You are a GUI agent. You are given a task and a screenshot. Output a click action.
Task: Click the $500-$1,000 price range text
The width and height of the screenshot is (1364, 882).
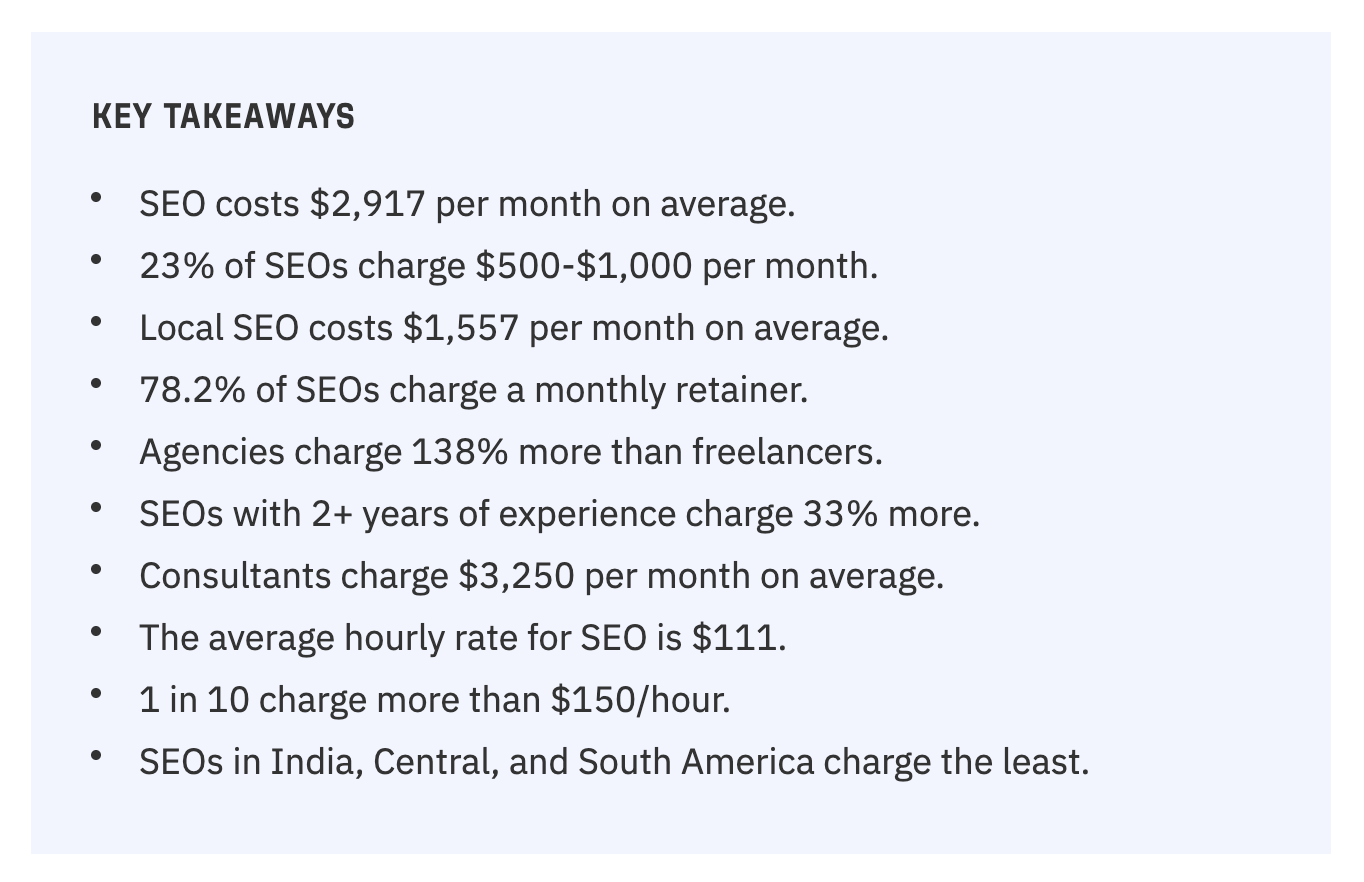tap(582, 266)
